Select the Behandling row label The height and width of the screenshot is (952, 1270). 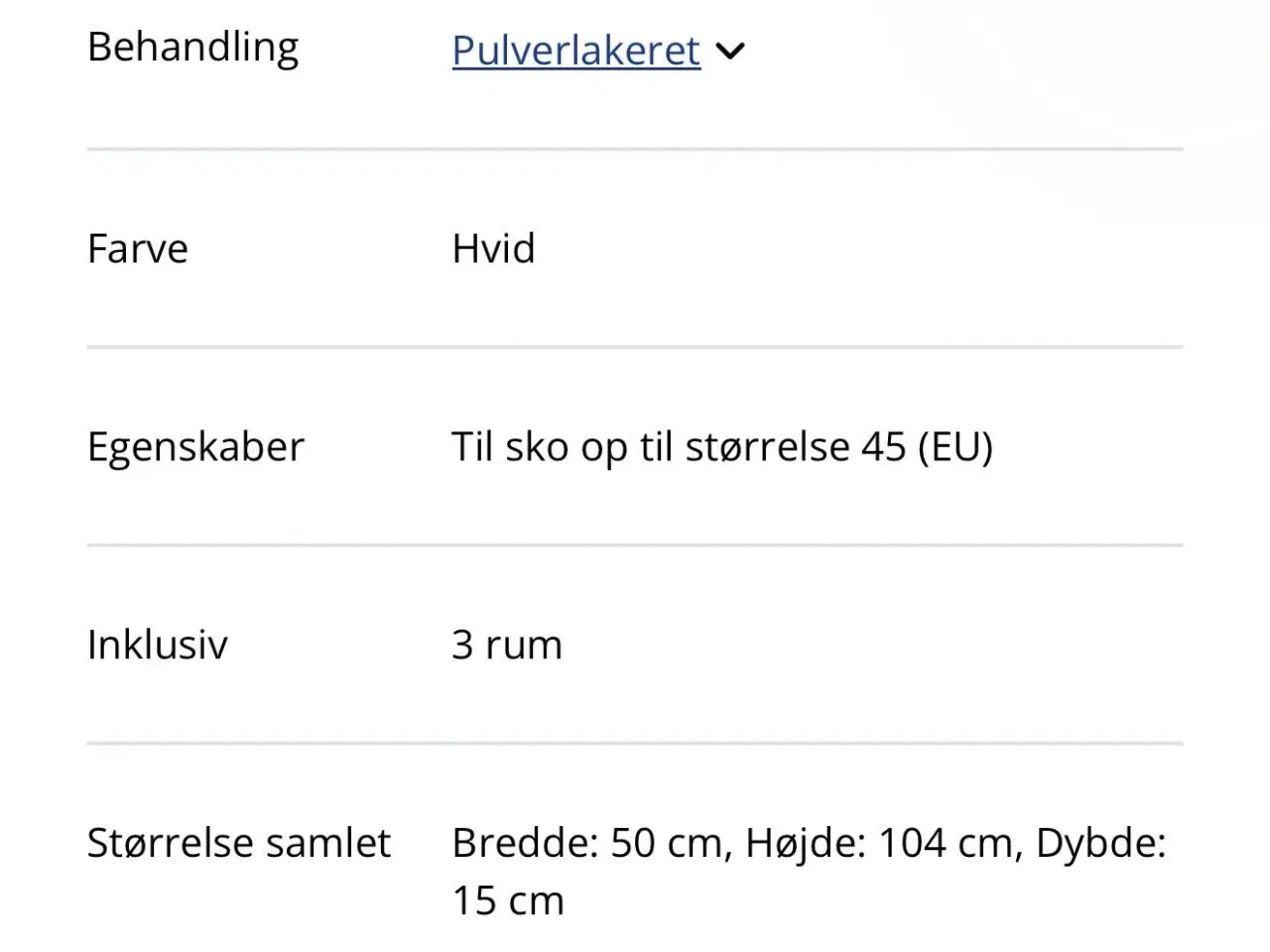pyautogui.click(x=193, y=47)
